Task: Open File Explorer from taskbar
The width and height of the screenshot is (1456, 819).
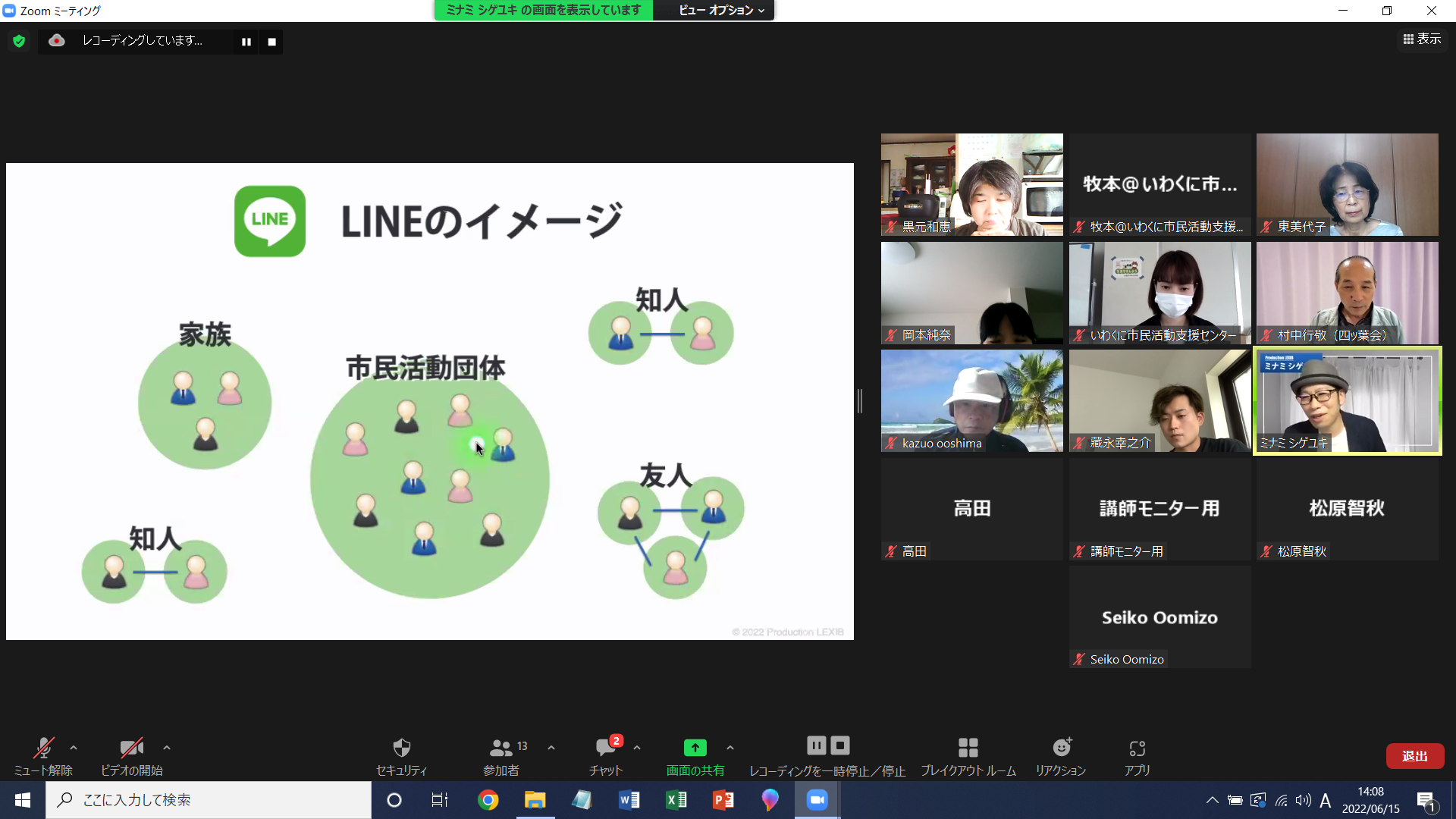Action: click(535, 800)
